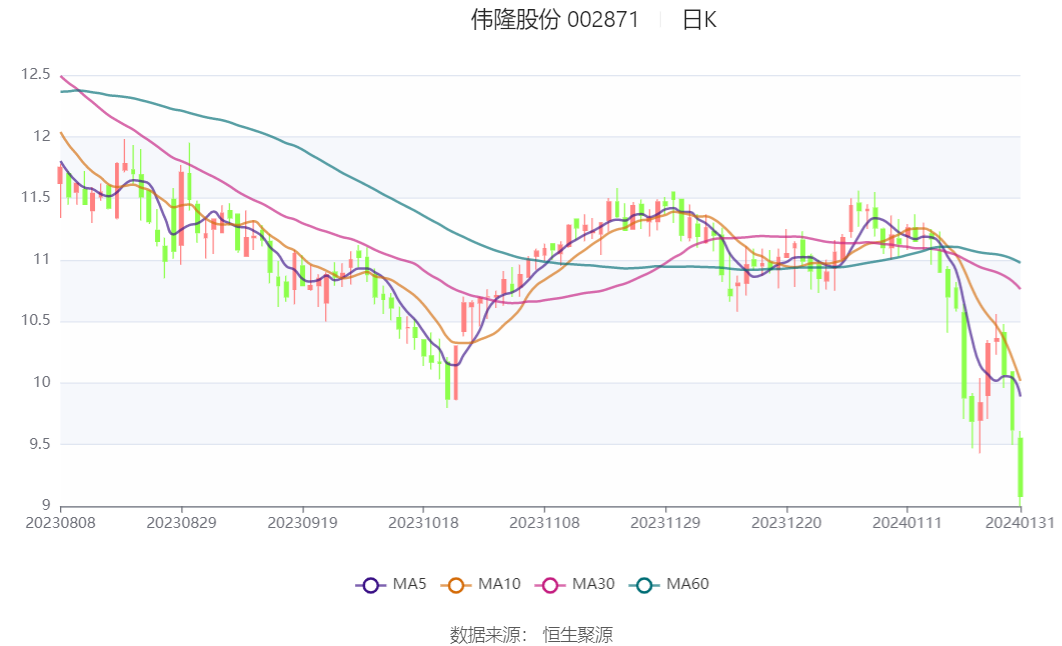Hide the MA10 line via its label
This screenshot has height=646, width=1062.
click(x=499, y=584)
